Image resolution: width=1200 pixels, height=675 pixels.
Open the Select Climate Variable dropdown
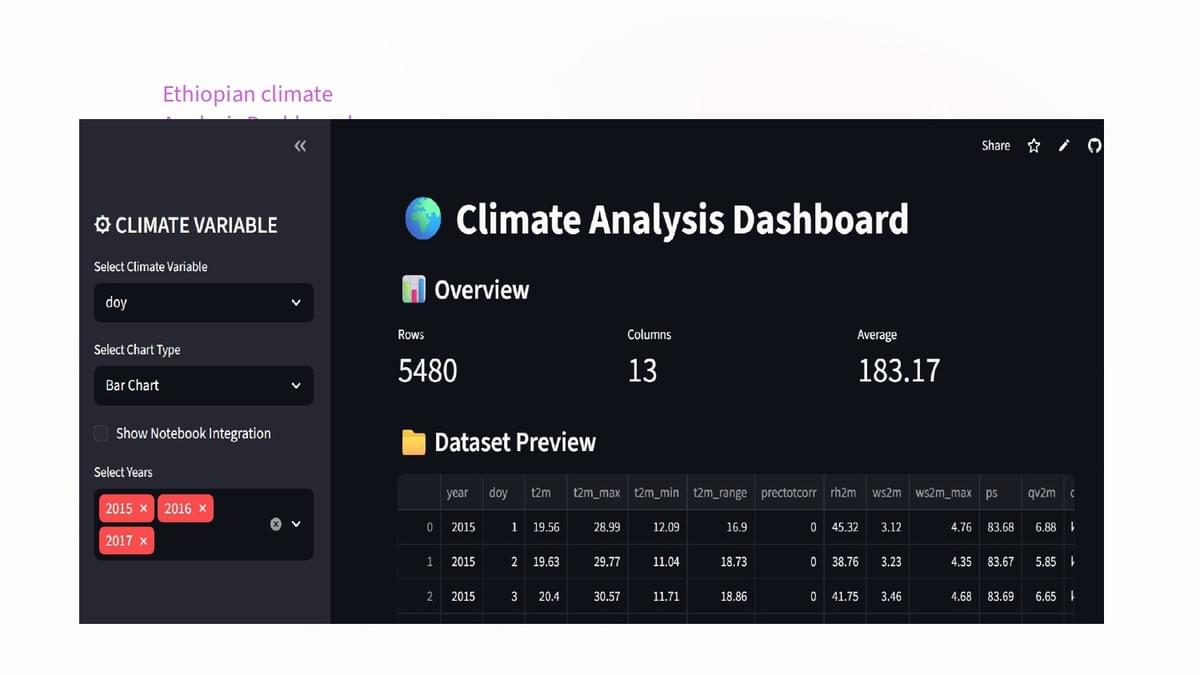pyautogui.click(x=204, y=302)
